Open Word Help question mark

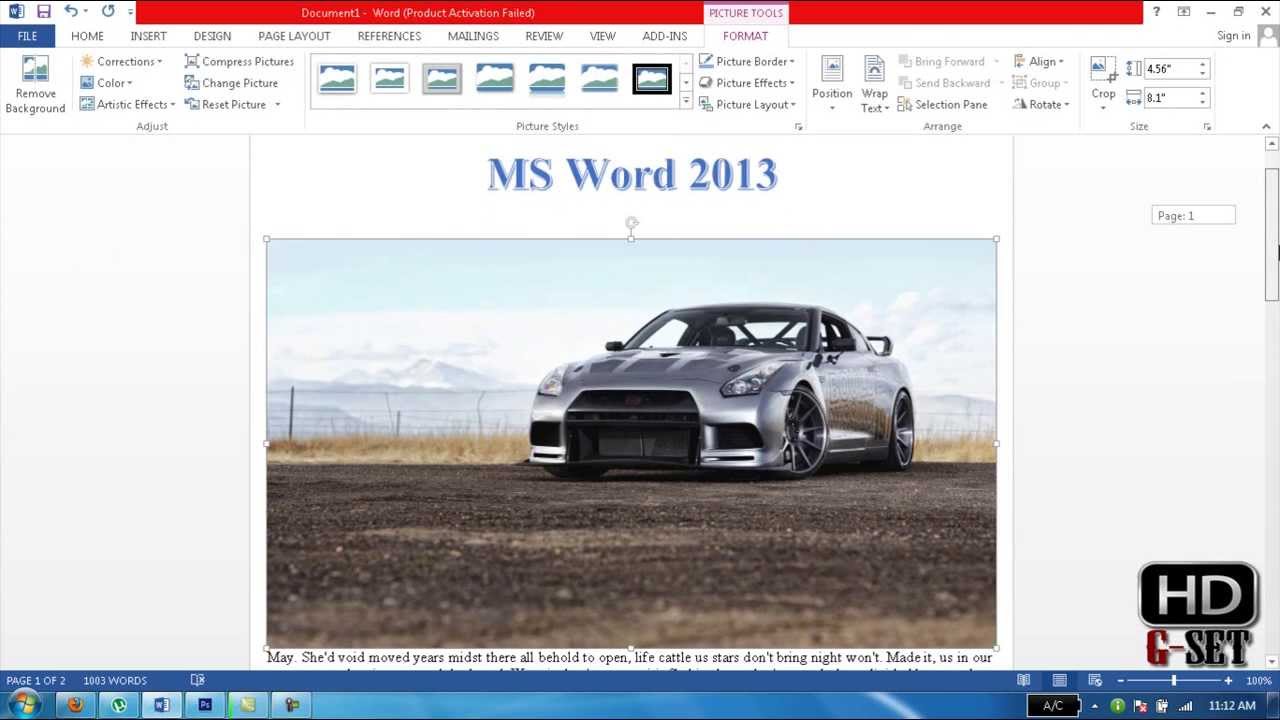point(1156,12)
